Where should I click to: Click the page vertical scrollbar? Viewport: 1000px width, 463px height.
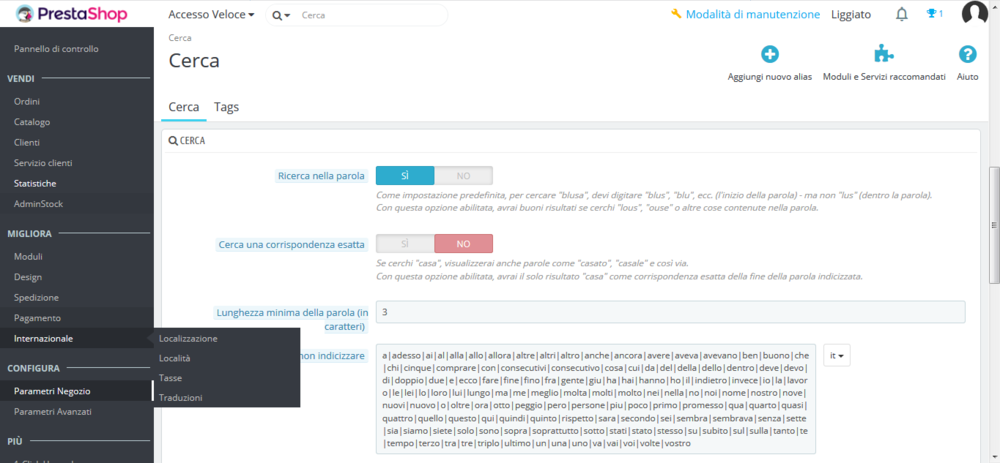[993, 225]
